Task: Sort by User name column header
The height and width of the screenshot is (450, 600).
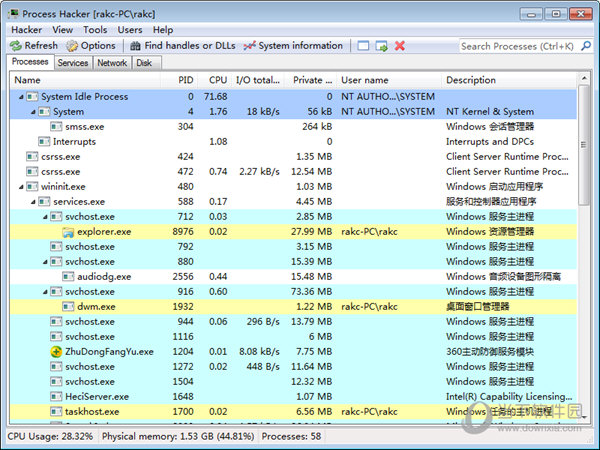Action: [389, 80]
